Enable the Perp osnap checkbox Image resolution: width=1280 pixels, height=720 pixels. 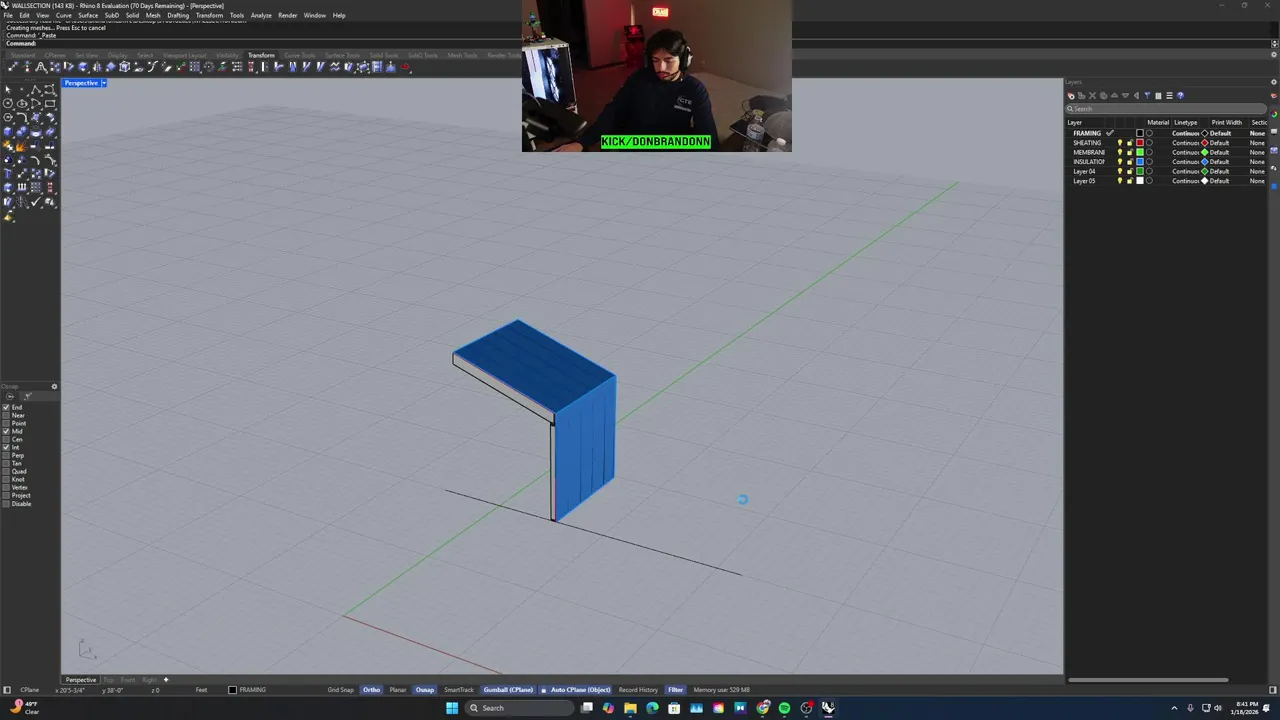click(x=6, y=456)
